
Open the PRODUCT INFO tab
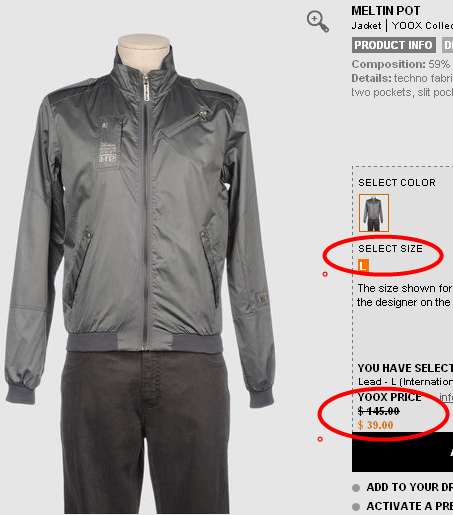394,45
